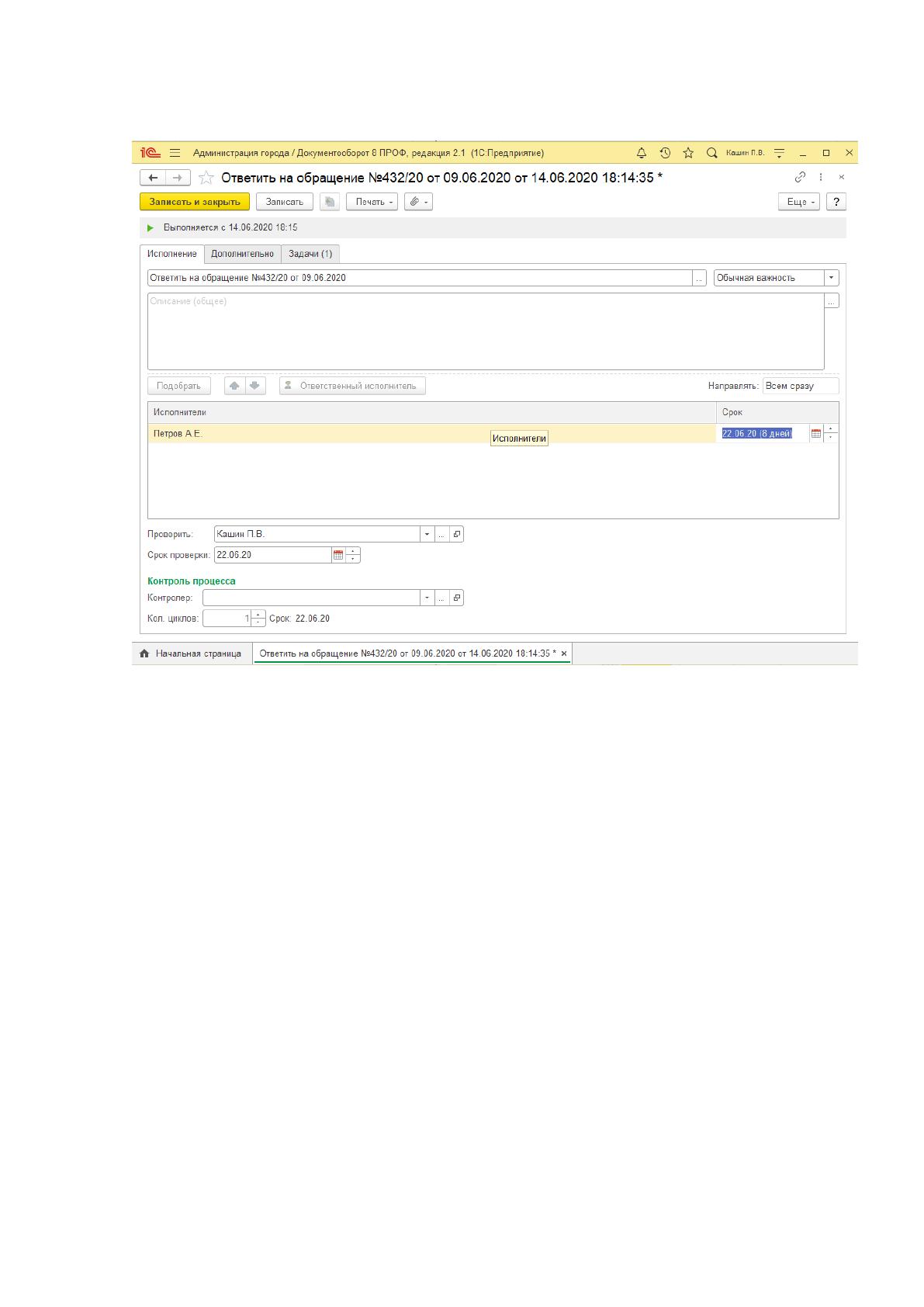The width and height of the screenshot is (924, 1307).
Task: Go back with the left arrow
Action: point(153,178)
